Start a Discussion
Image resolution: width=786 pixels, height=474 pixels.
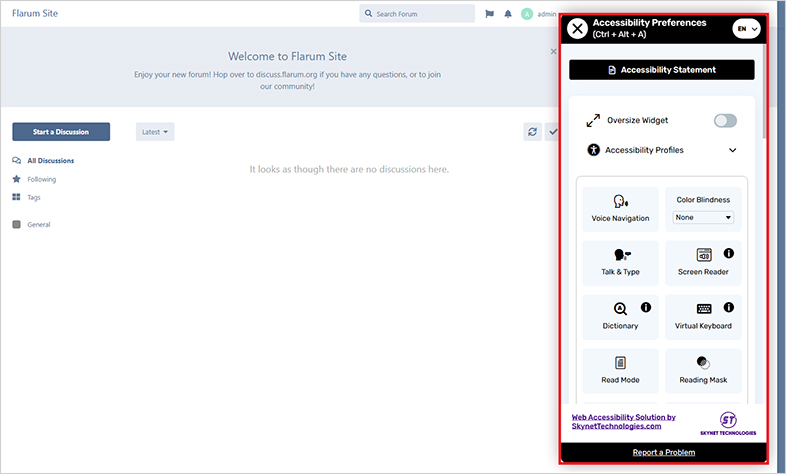[x=61, y=132]
